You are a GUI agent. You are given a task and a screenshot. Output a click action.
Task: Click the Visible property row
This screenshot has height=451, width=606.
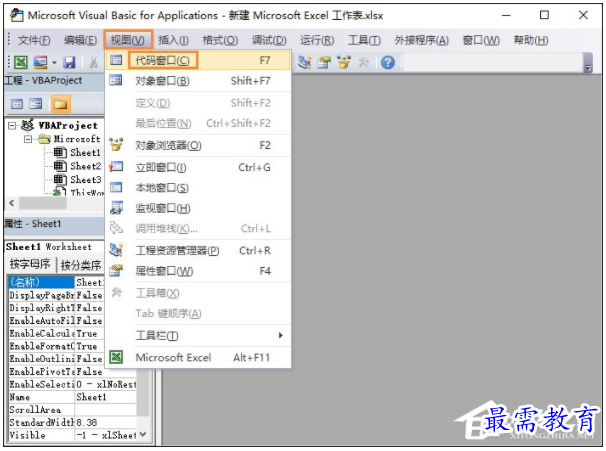pos(72,435)
